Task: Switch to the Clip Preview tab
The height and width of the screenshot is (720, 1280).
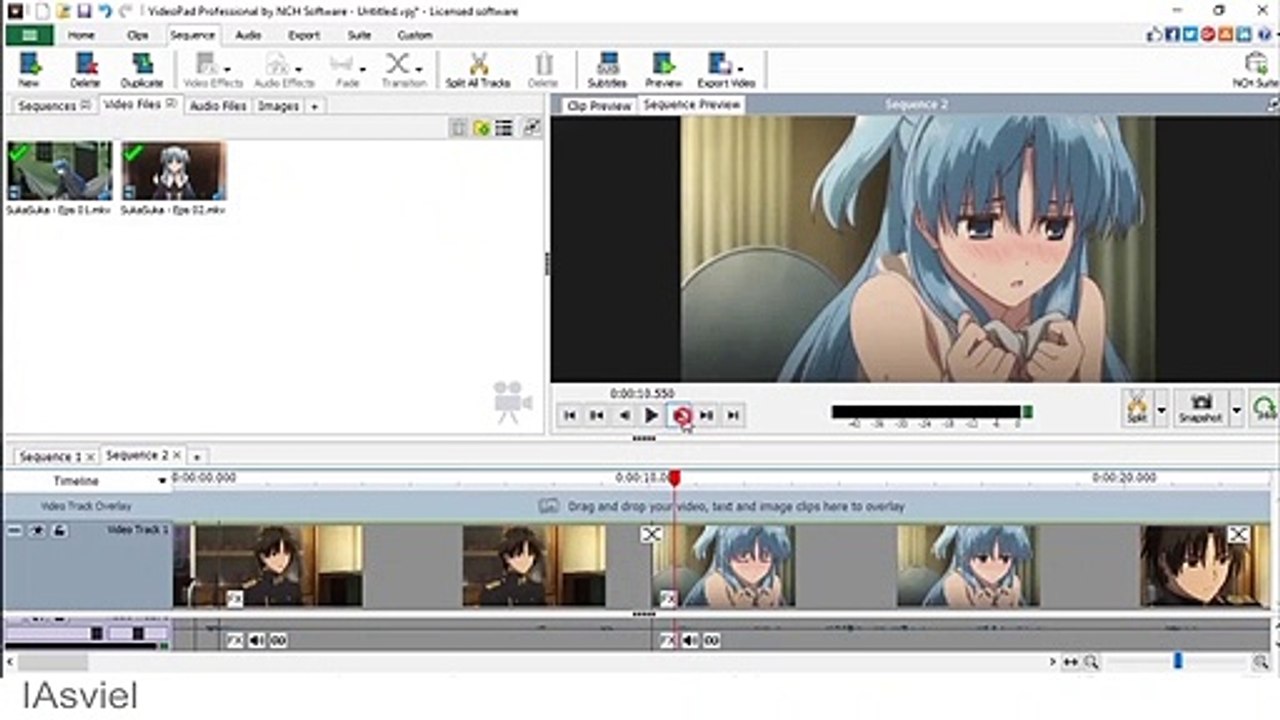Action: (x=598, y=105)
